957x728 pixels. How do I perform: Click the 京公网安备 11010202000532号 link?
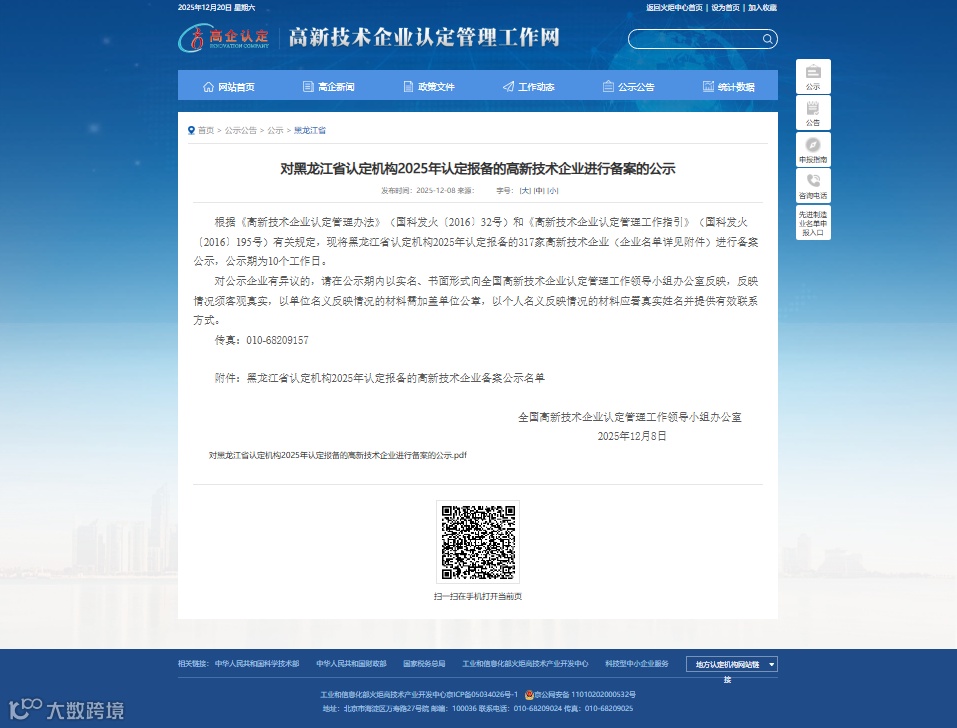[x=585, y=694]
